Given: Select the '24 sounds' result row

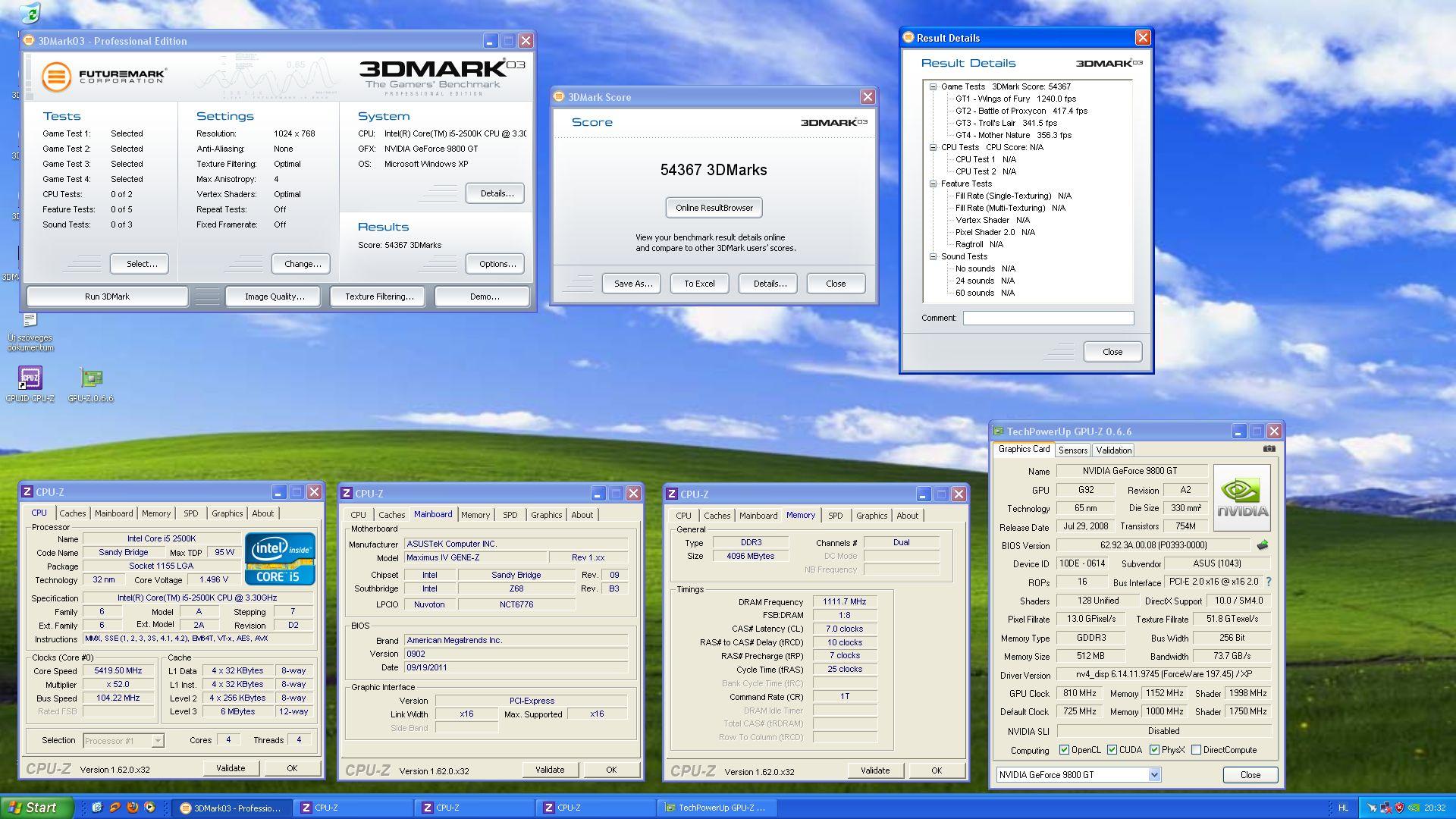Looking at the screenshot, I should pos(984,281).
